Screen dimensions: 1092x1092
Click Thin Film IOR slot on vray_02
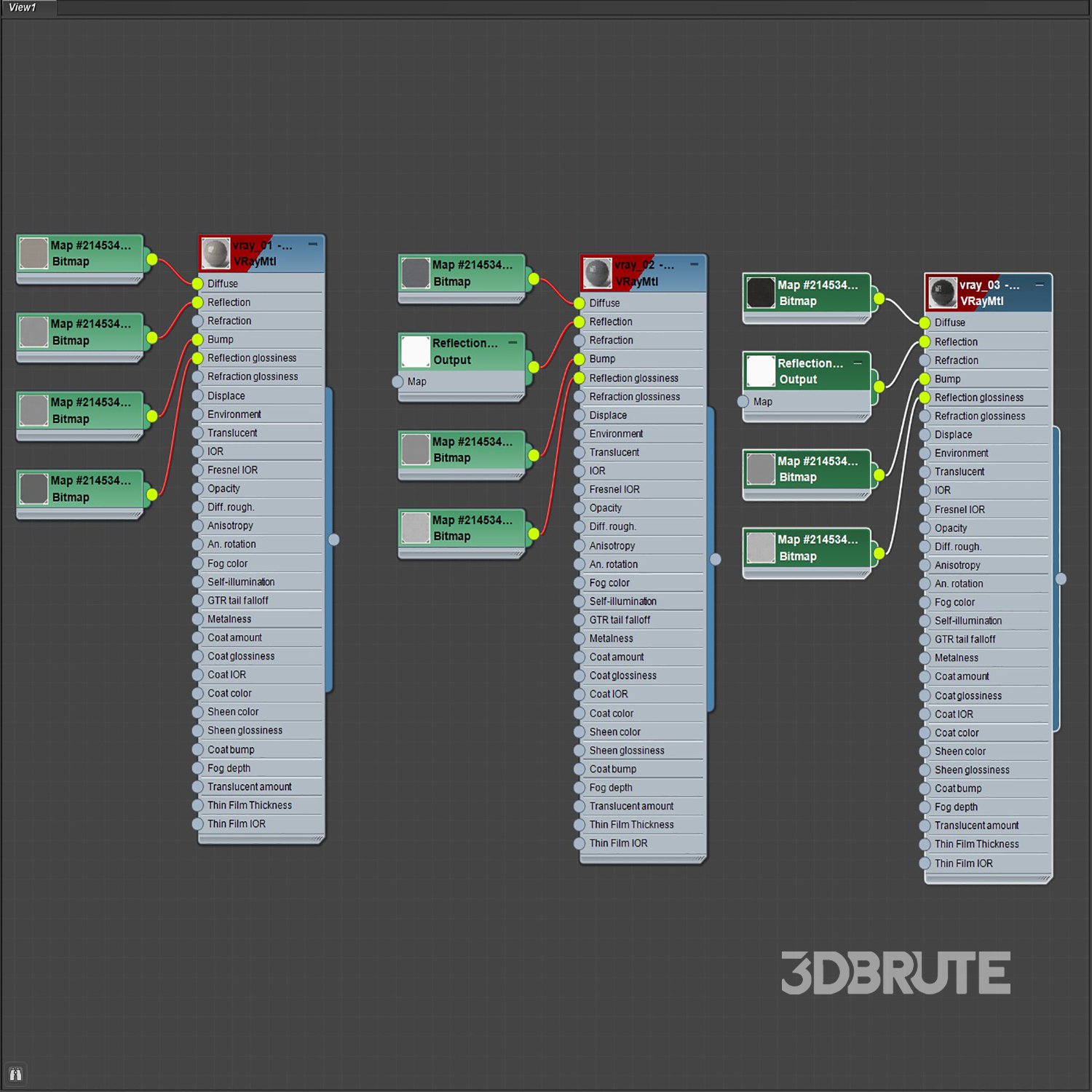[x=618, y=843]
